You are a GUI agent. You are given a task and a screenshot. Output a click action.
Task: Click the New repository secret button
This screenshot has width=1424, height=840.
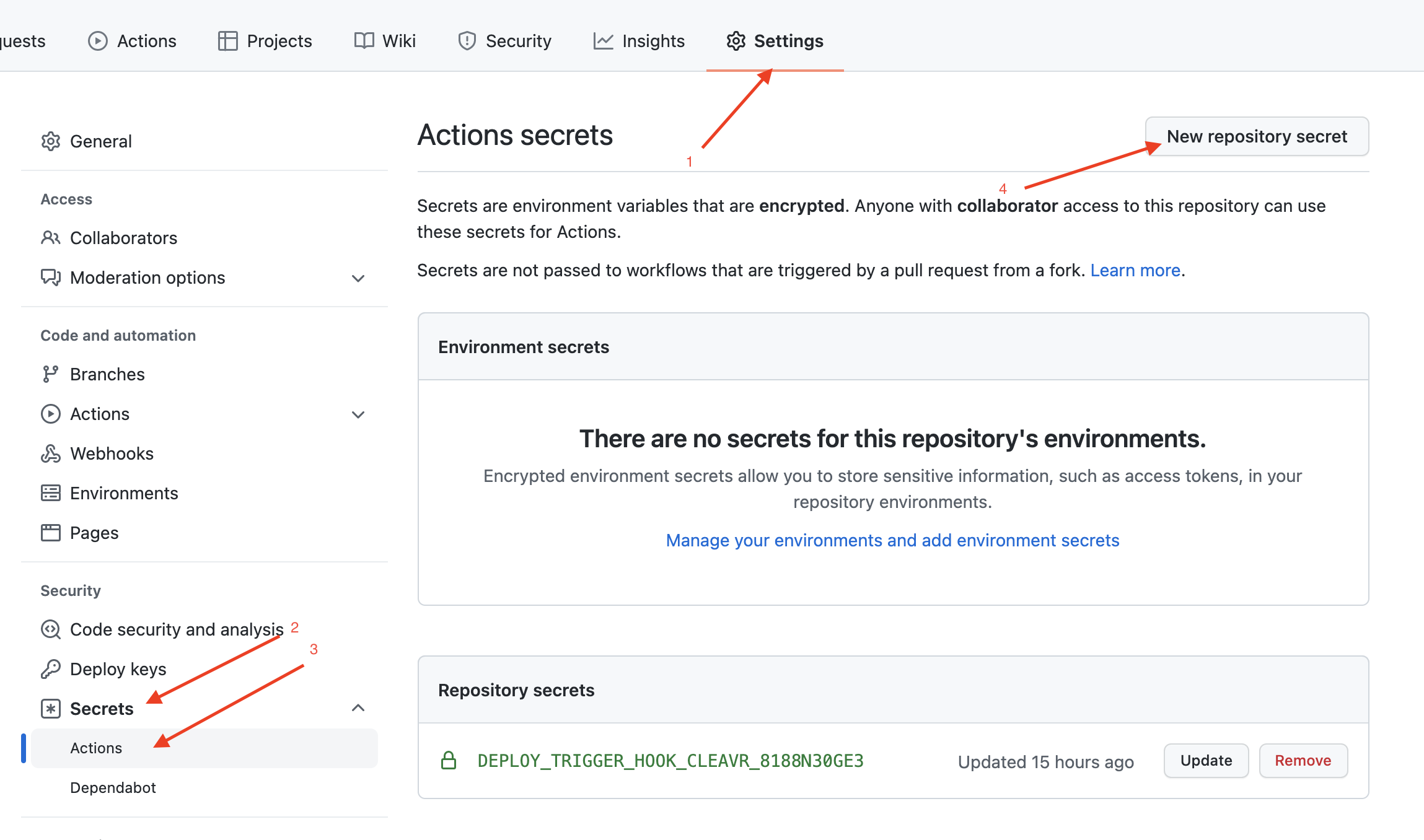click(1257, 136)
